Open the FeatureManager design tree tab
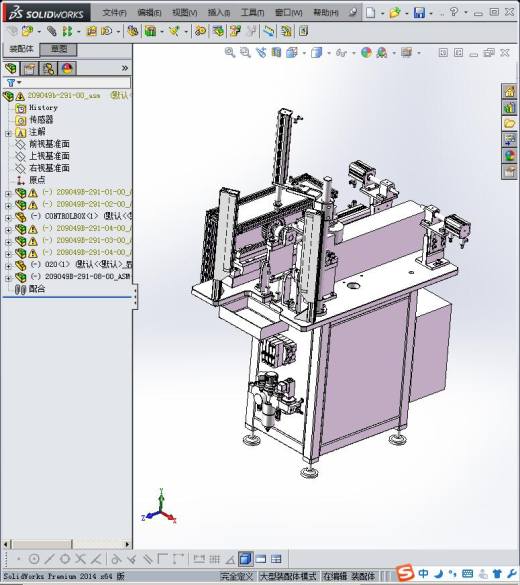 [11, 69]
